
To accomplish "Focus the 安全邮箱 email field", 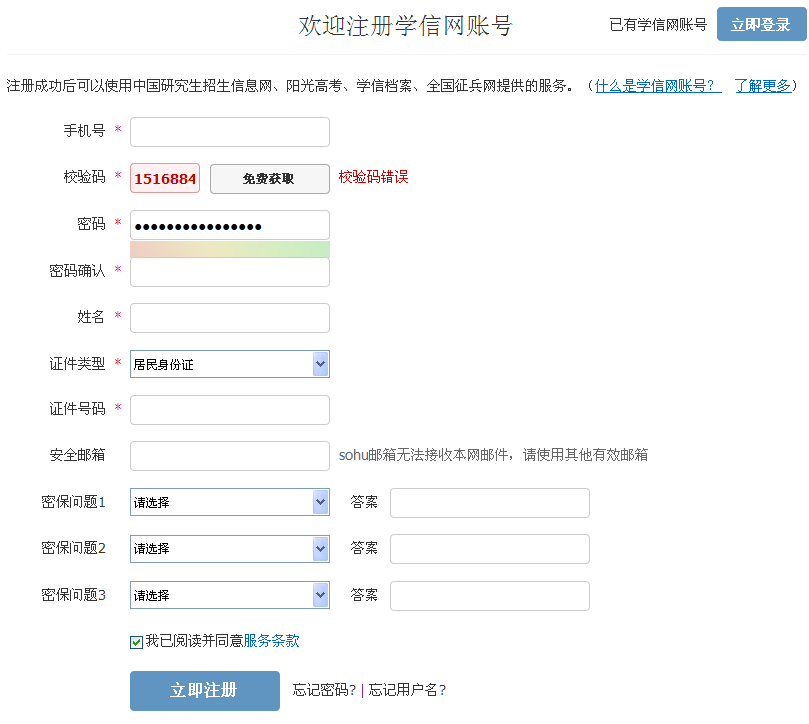I will pos(230,456).
